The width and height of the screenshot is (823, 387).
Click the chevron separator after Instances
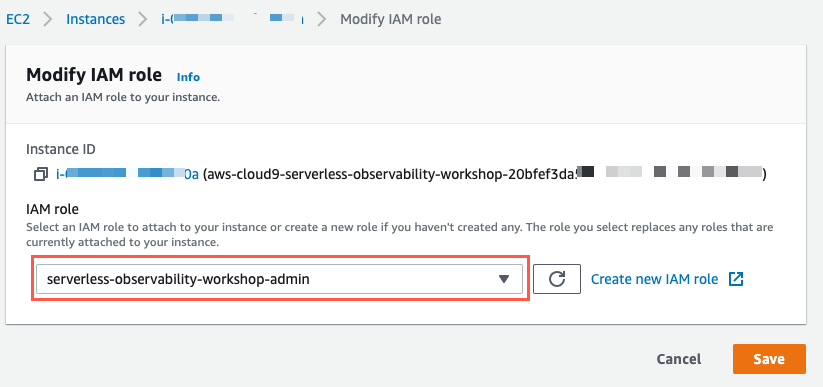[143, 20]
